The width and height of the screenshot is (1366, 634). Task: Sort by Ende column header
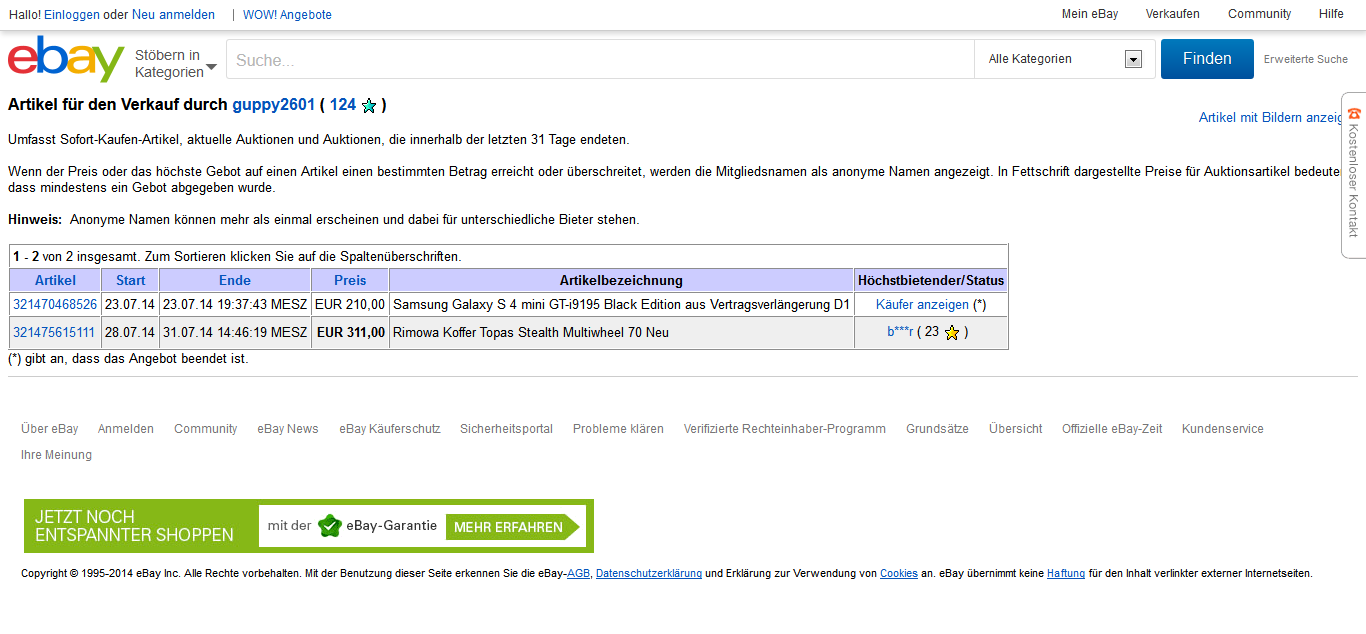235,280
